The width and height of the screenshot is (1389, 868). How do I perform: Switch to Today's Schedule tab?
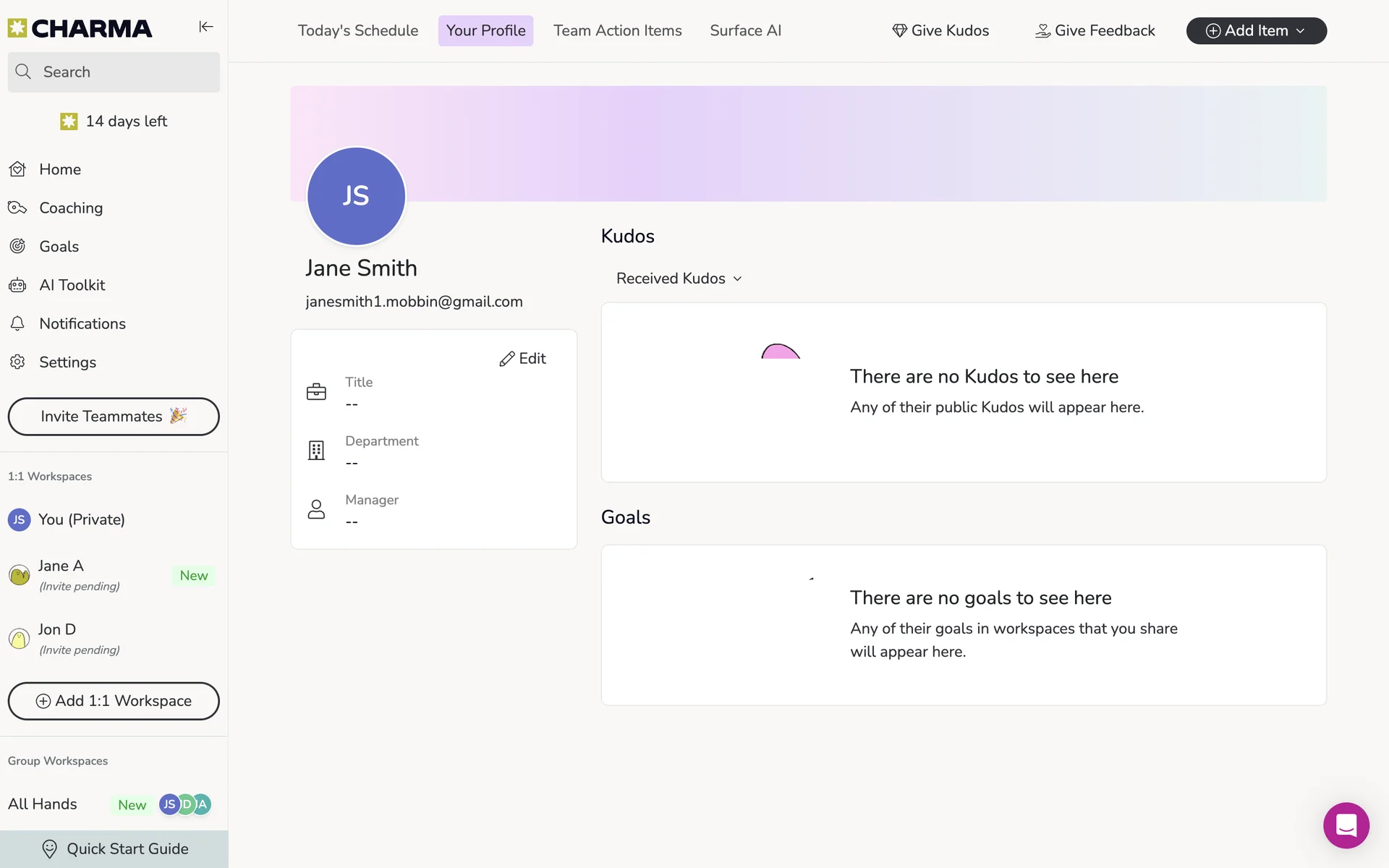click(357, 31)
